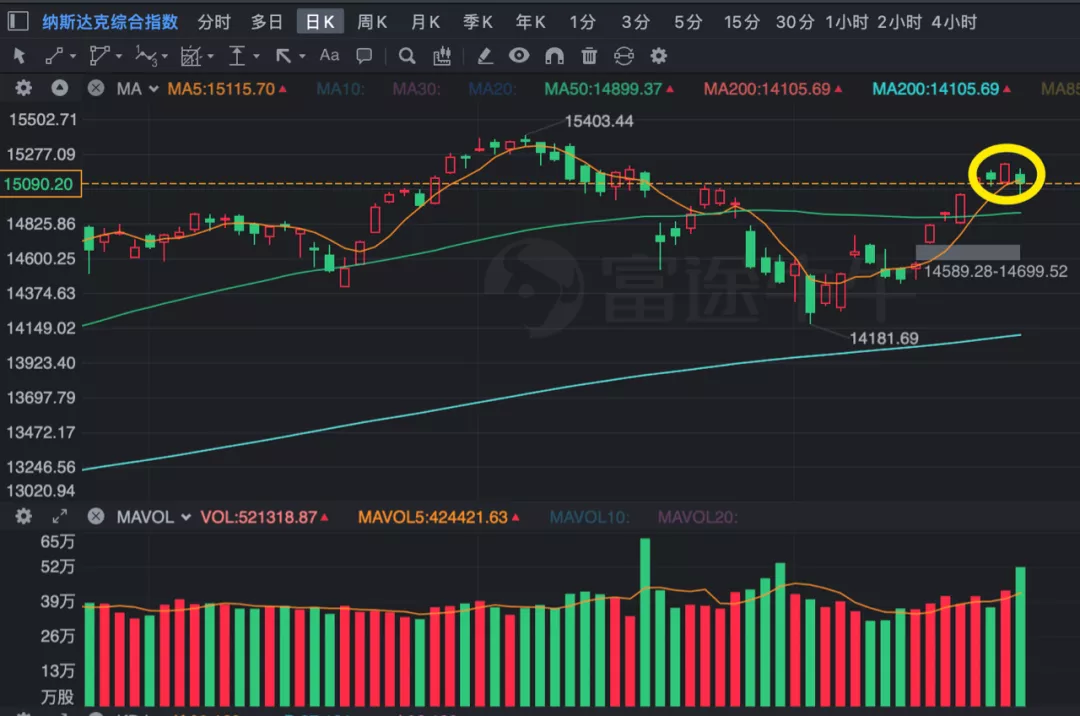Select the ruler measurement chart tool

pyautogui.click(x=190, y=56)
